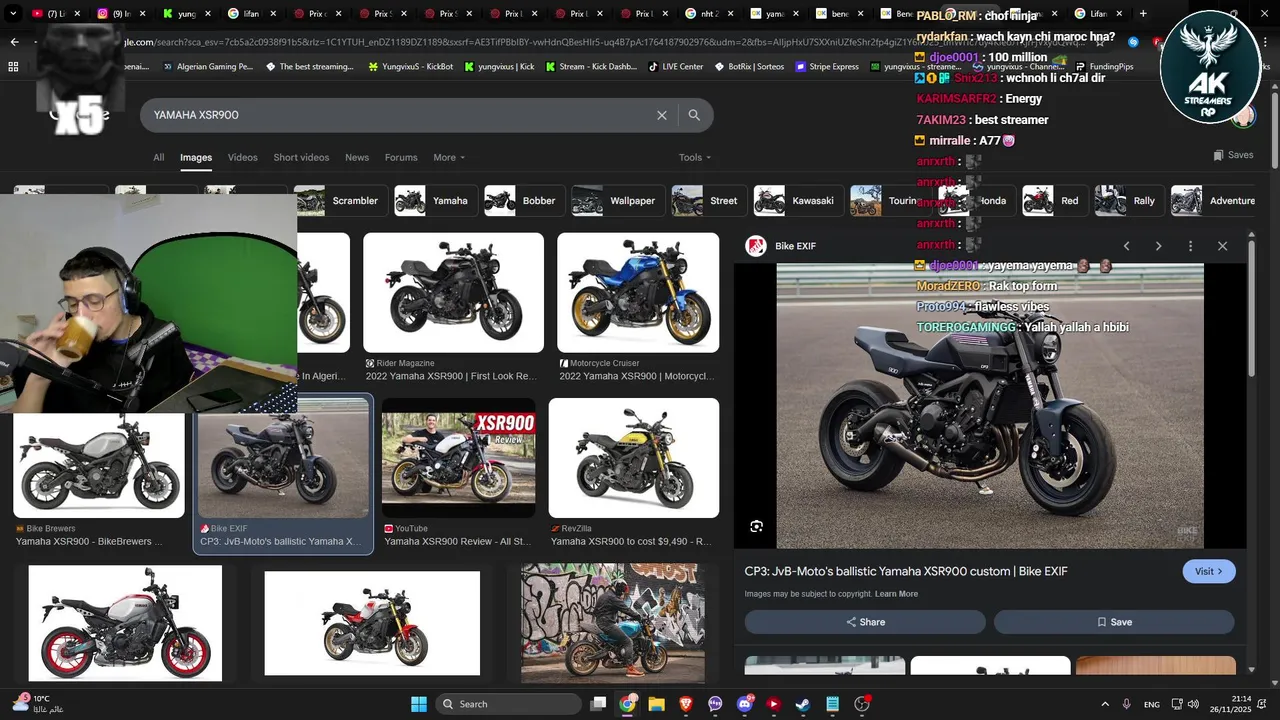The image size is (1280, 720).
Task: Switch to the nht Google browser tab
Action: [x=710, y=14]
